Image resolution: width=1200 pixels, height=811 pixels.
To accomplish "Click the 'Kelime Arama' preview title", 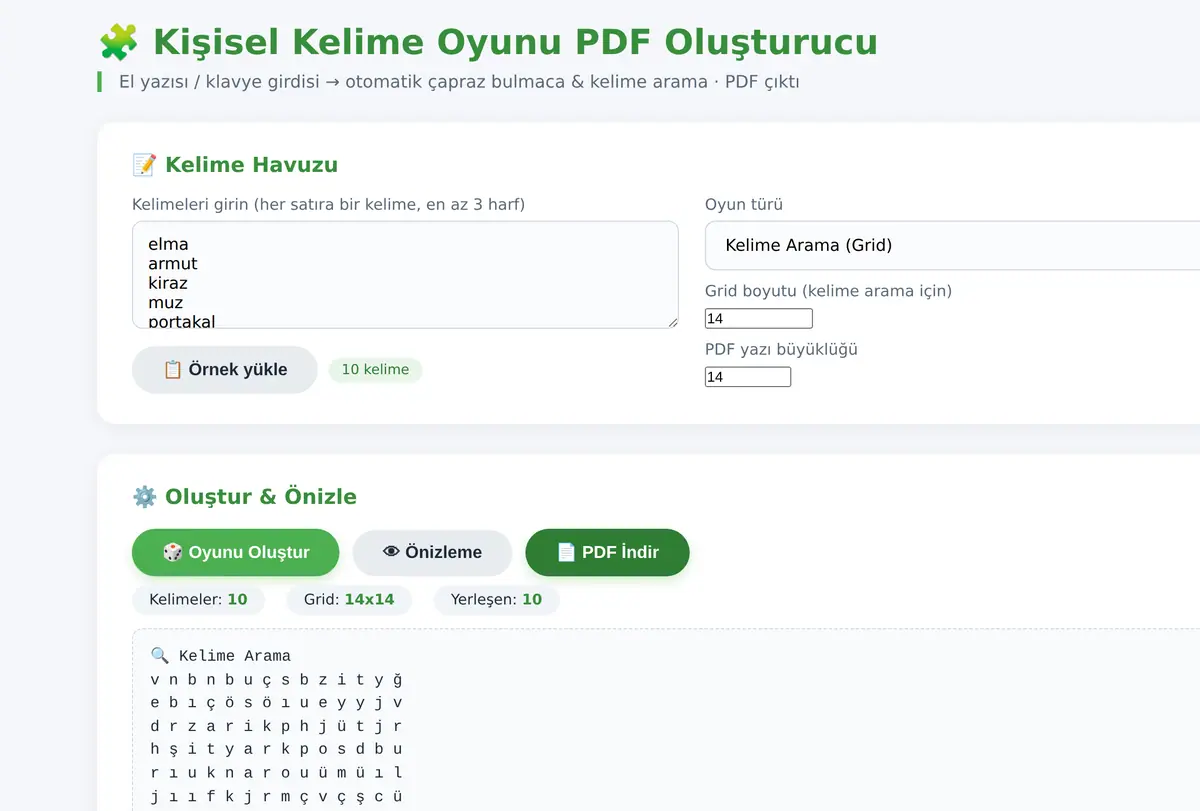I will 235,656.
